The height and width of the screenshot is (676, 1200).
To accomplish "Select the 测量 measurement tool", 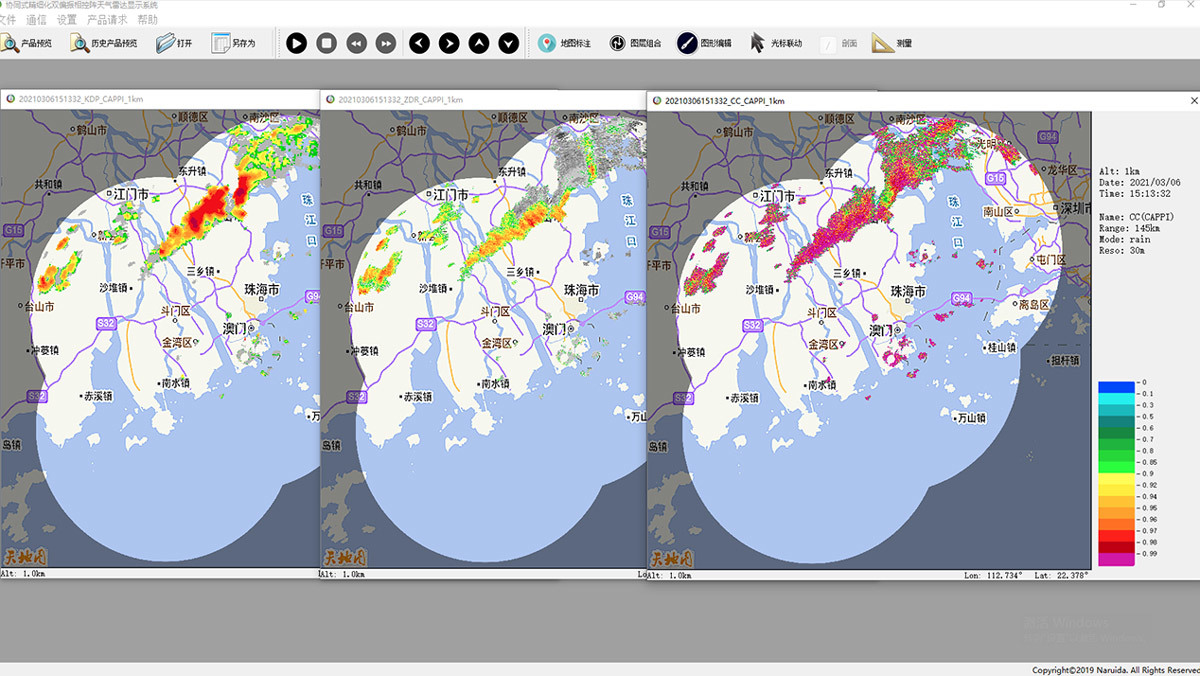I will tap(891, 43).
